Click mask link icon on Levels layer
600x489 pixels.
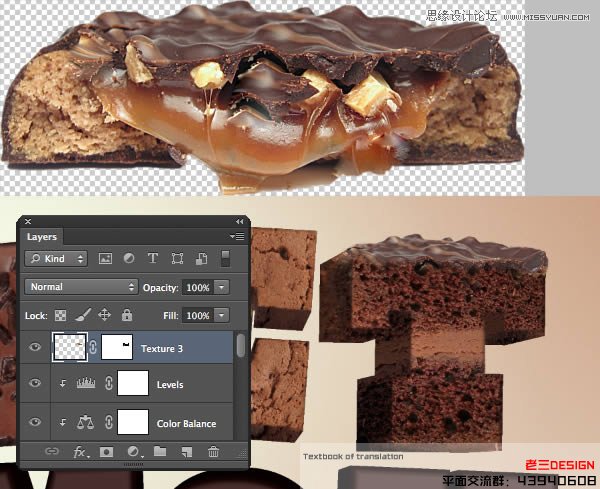(x=109, y=383)
